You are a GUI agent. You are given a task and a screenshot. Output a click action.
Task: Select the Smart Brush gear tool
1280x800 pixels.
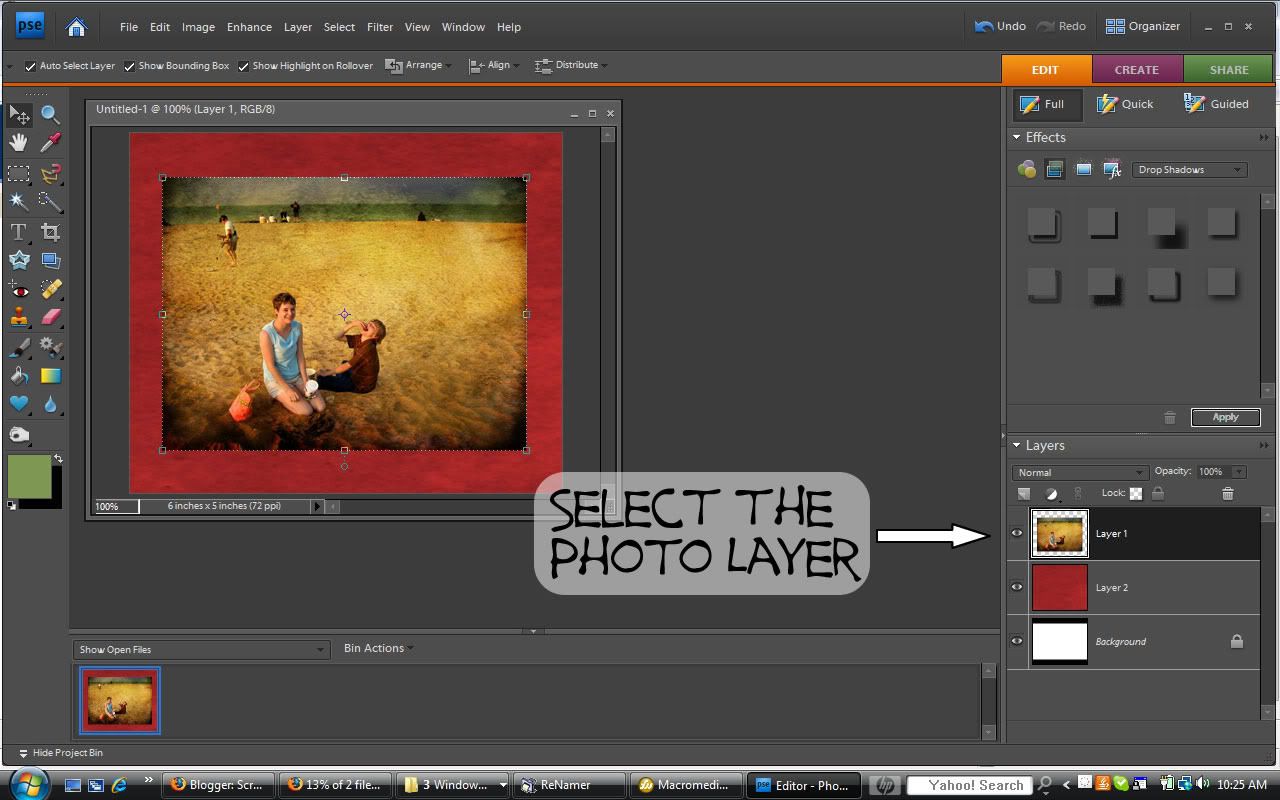click(50, 347)
